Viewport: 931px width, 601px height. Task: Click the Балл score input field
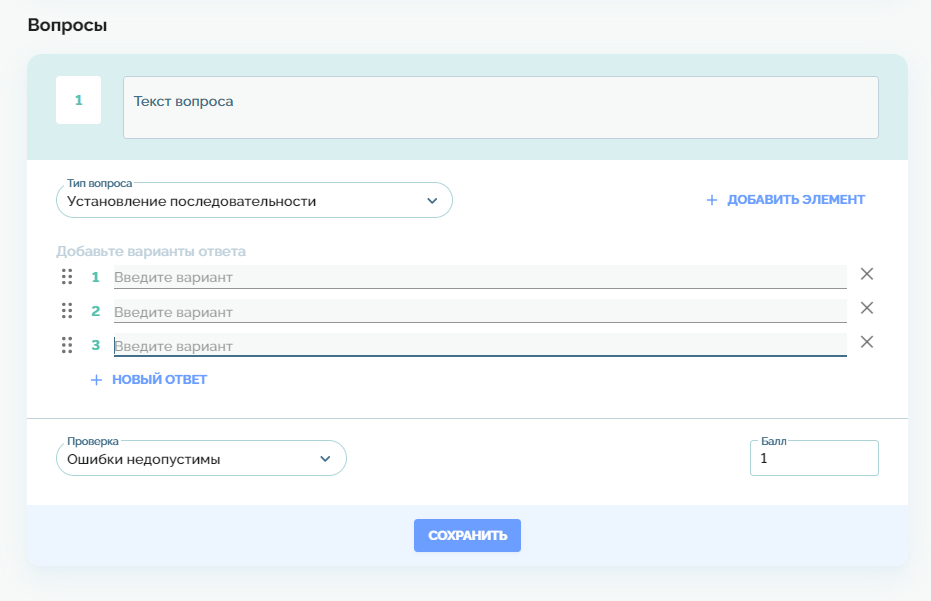coord(814,459)
